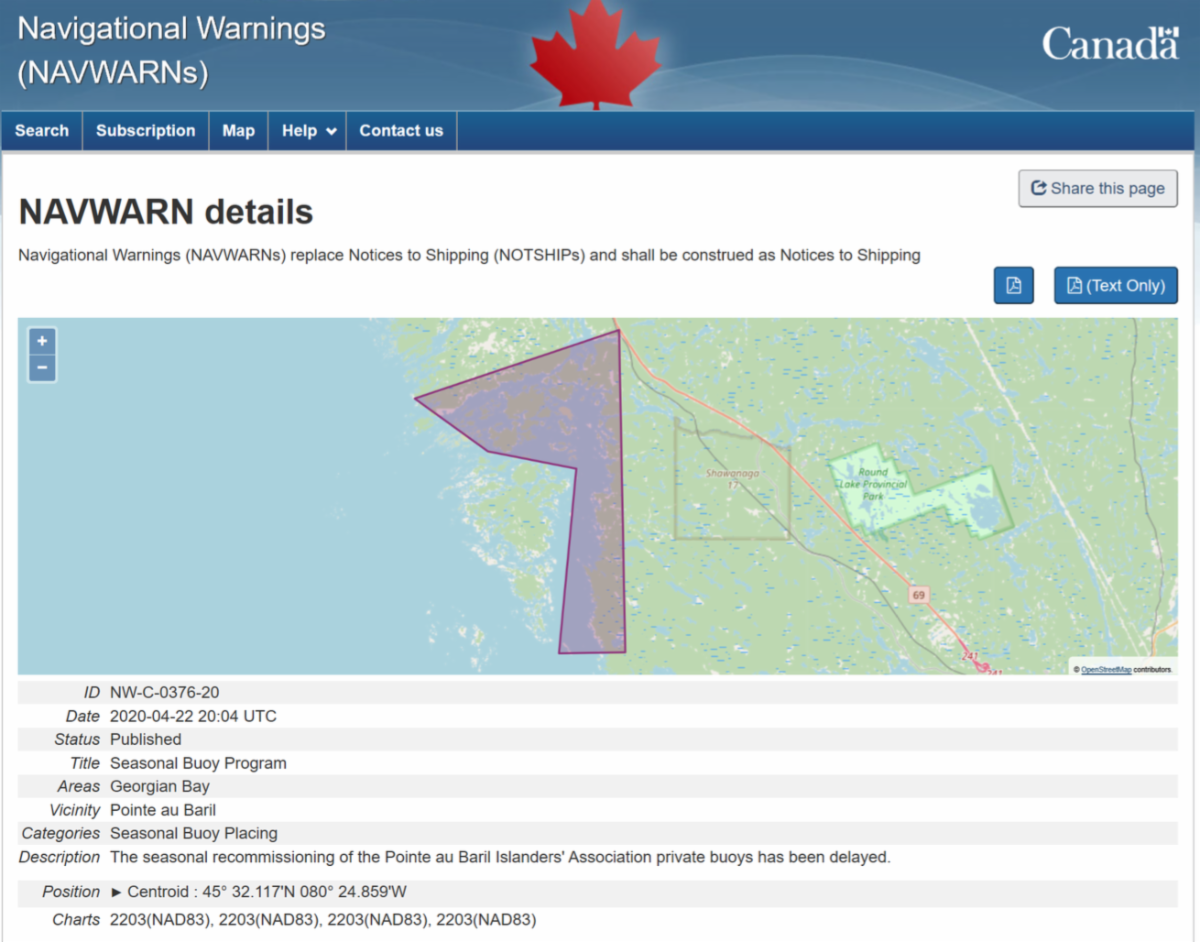Viewport: 1200px width, 942px height.
Task: Go to the Subscription page
Action: click(x=146, y=131)
